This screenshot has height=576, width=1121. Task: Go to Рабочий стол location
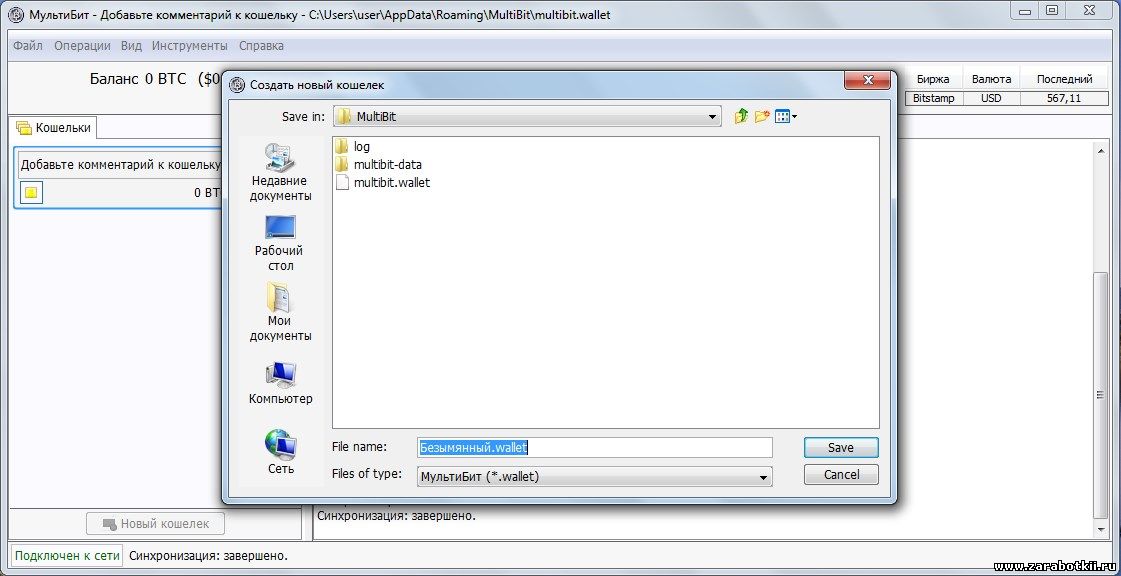click(x=280, y=243)
